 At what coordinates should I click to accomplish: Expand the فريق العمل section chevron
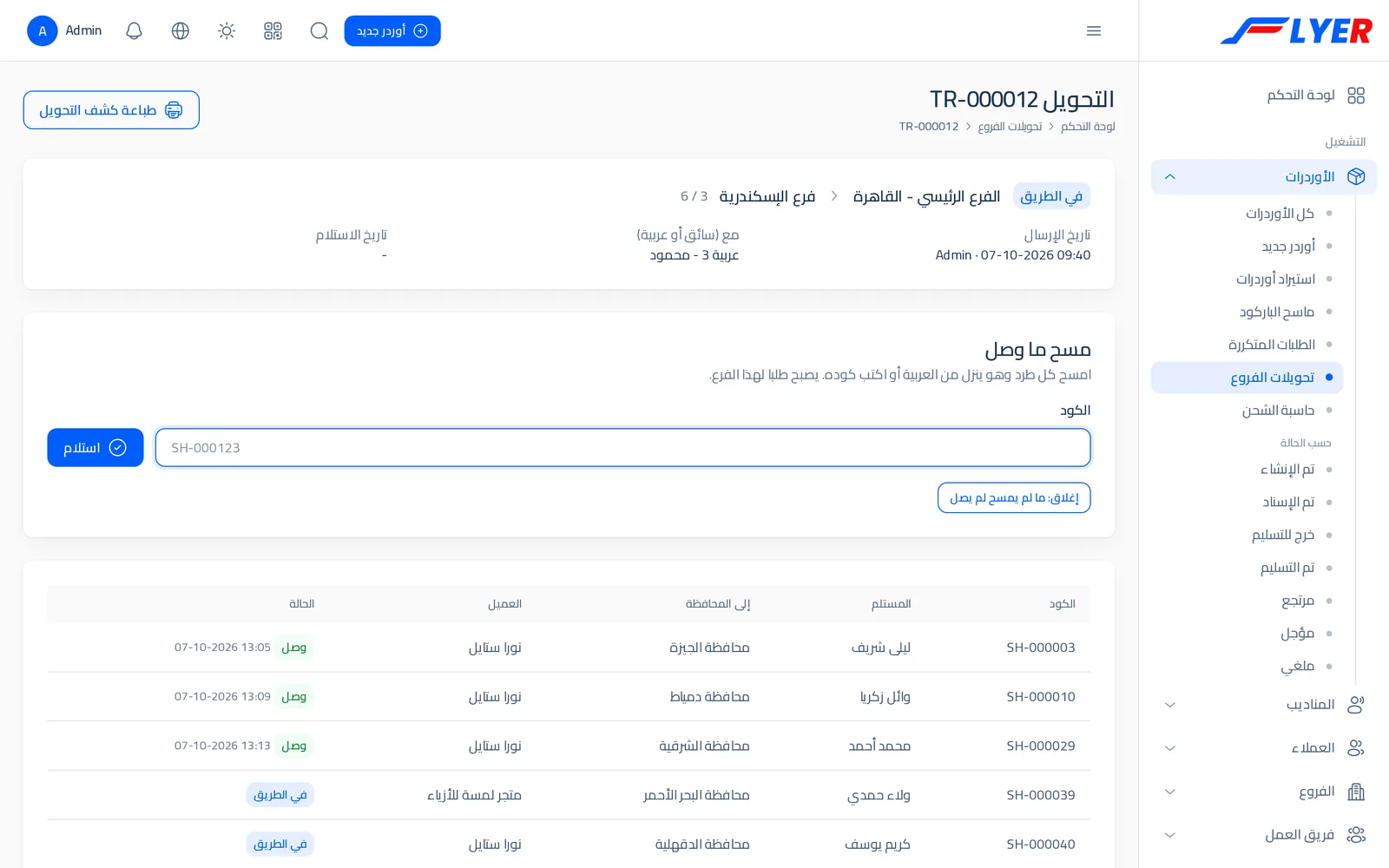click(1170, 835)
